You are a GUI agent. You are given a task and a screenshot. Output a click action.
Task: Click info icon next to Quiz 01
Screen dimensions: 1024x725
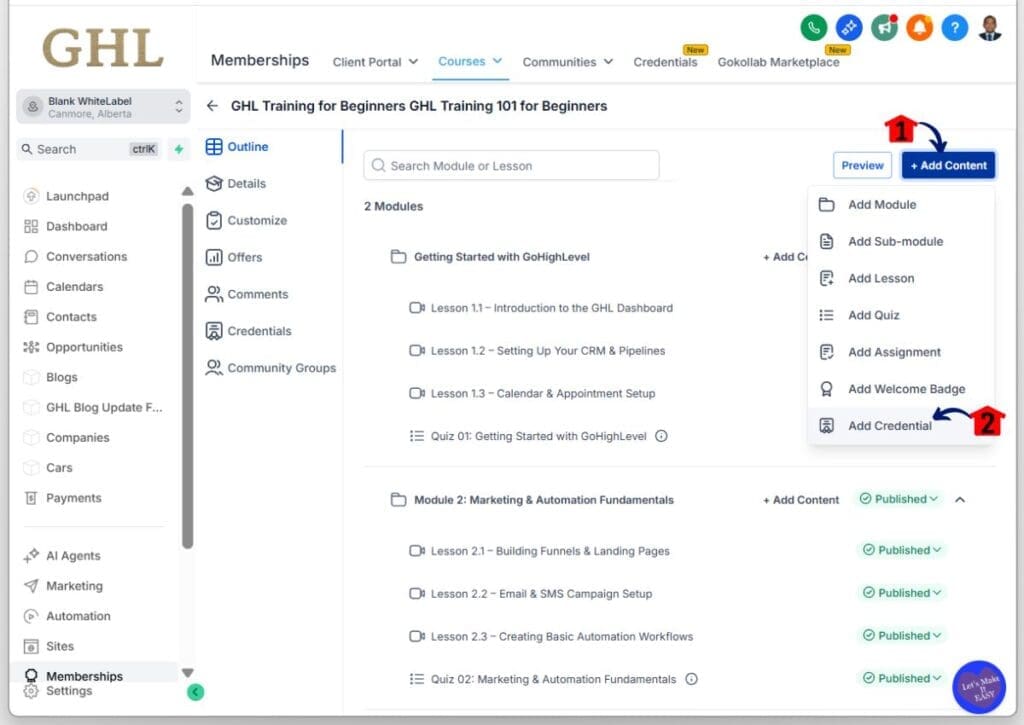pos(661,436)
